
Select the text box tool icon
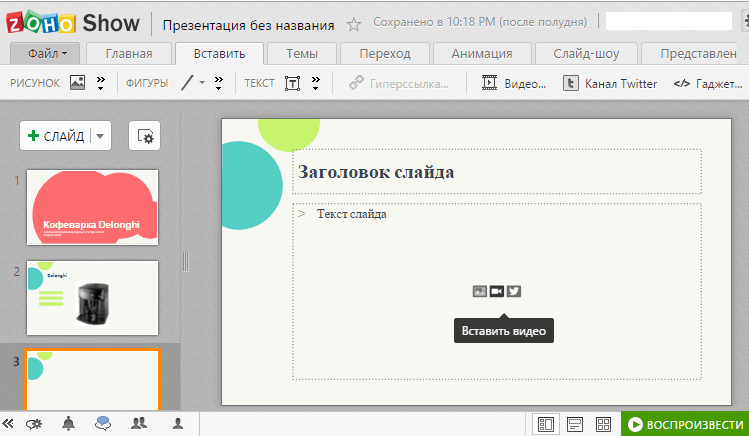click(x=293, y=84)
